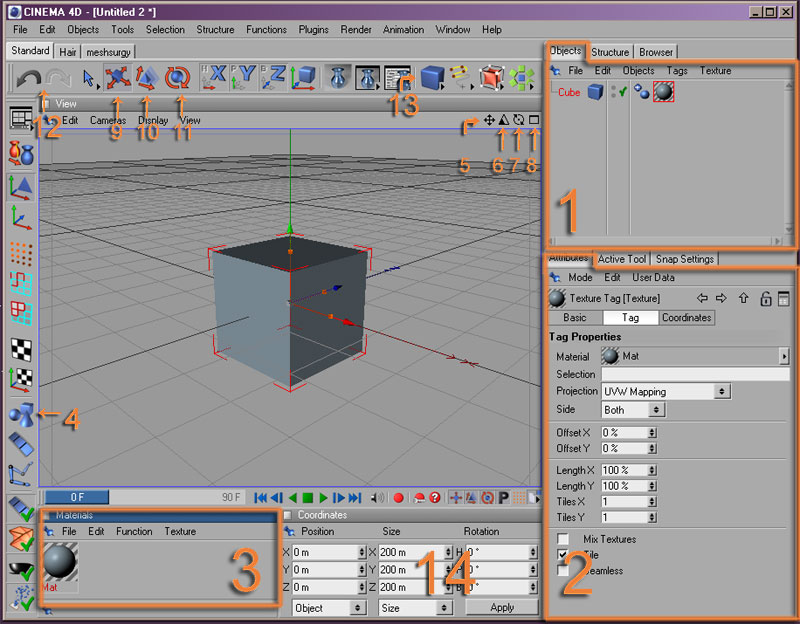The height and width of the screenshot is (624, 800).
Task: Toggle the Cube's green enable checkmark
Action: (x=622, y=92)
